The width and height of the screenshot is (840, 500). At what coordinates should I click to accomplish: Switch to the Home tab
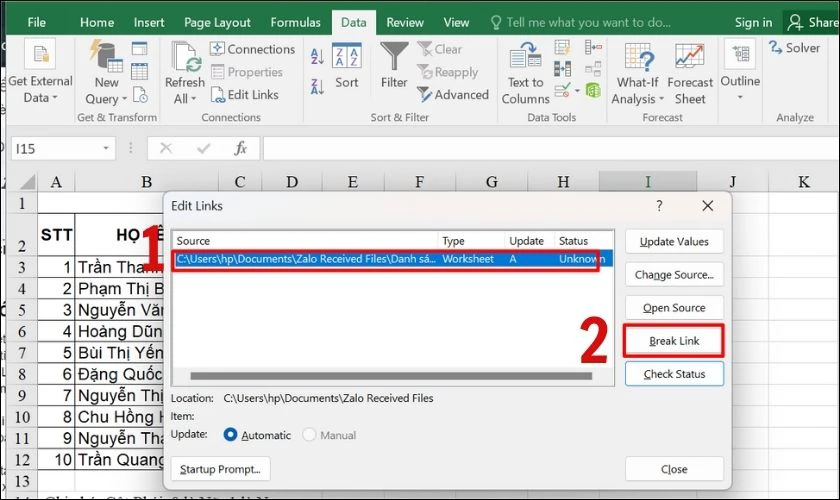pyautogui.click(x=97, y=23)
